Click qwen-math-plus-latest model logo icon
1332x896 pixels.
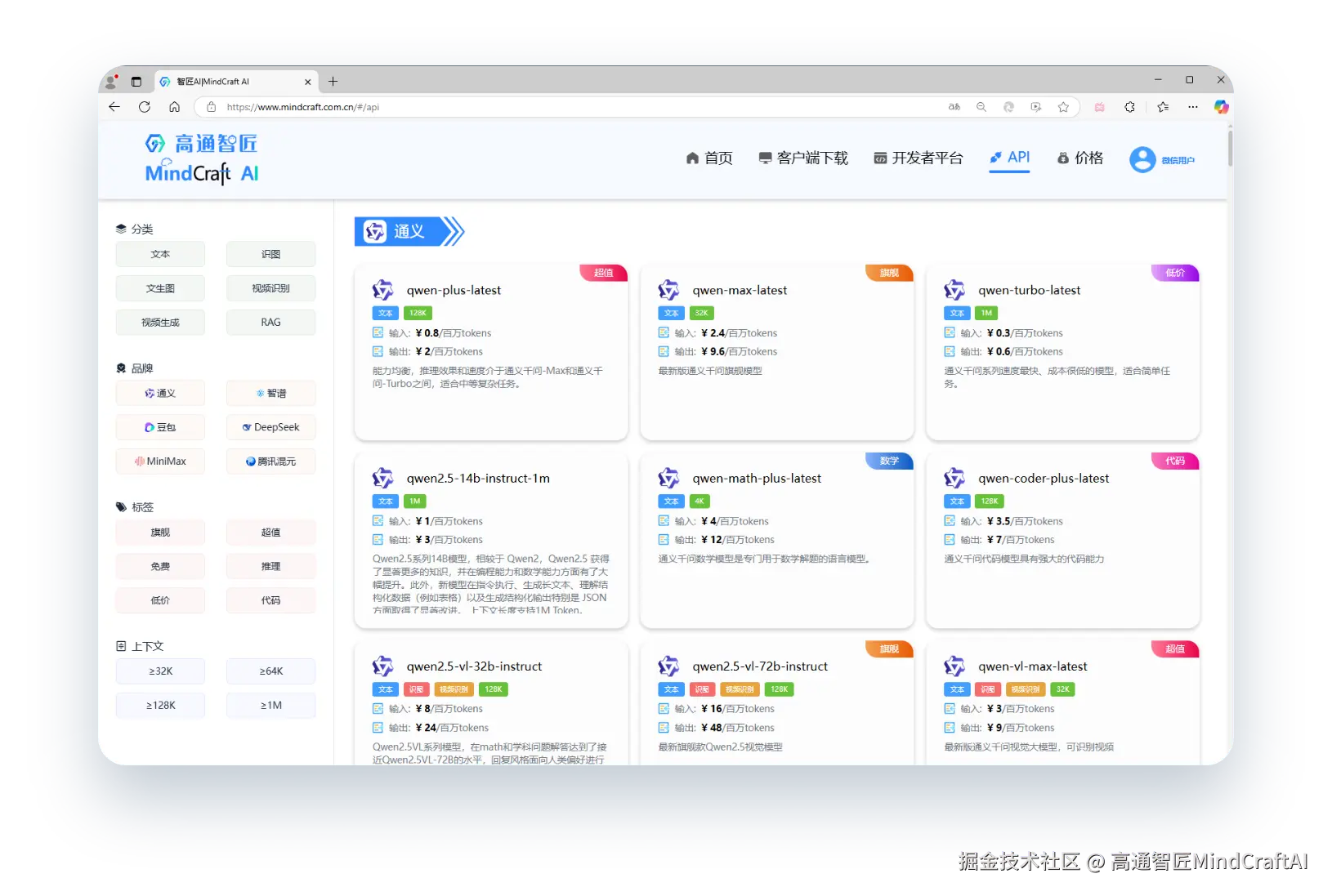668,478
